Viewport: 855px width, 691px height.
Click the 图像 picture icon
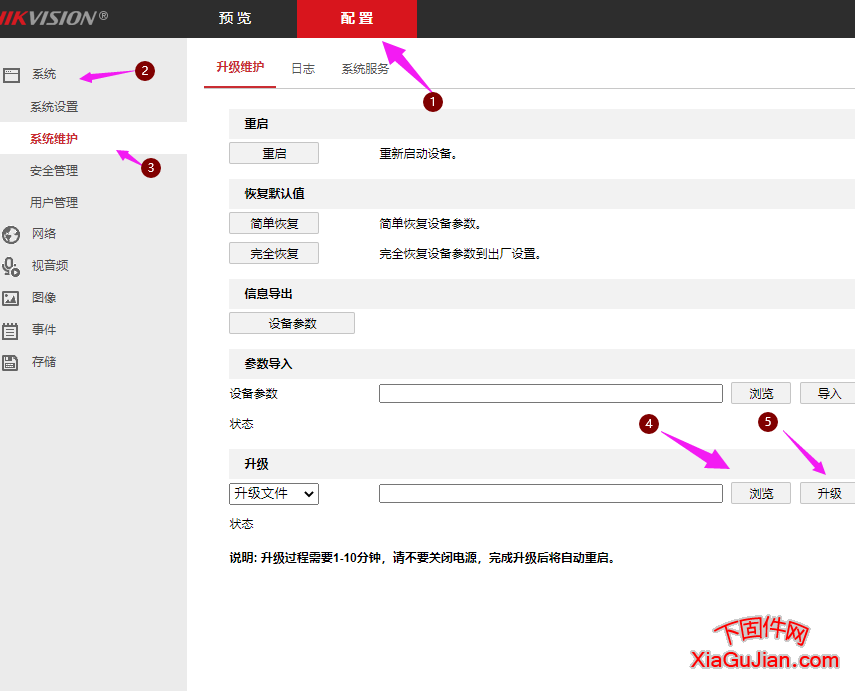coord(10,298)
